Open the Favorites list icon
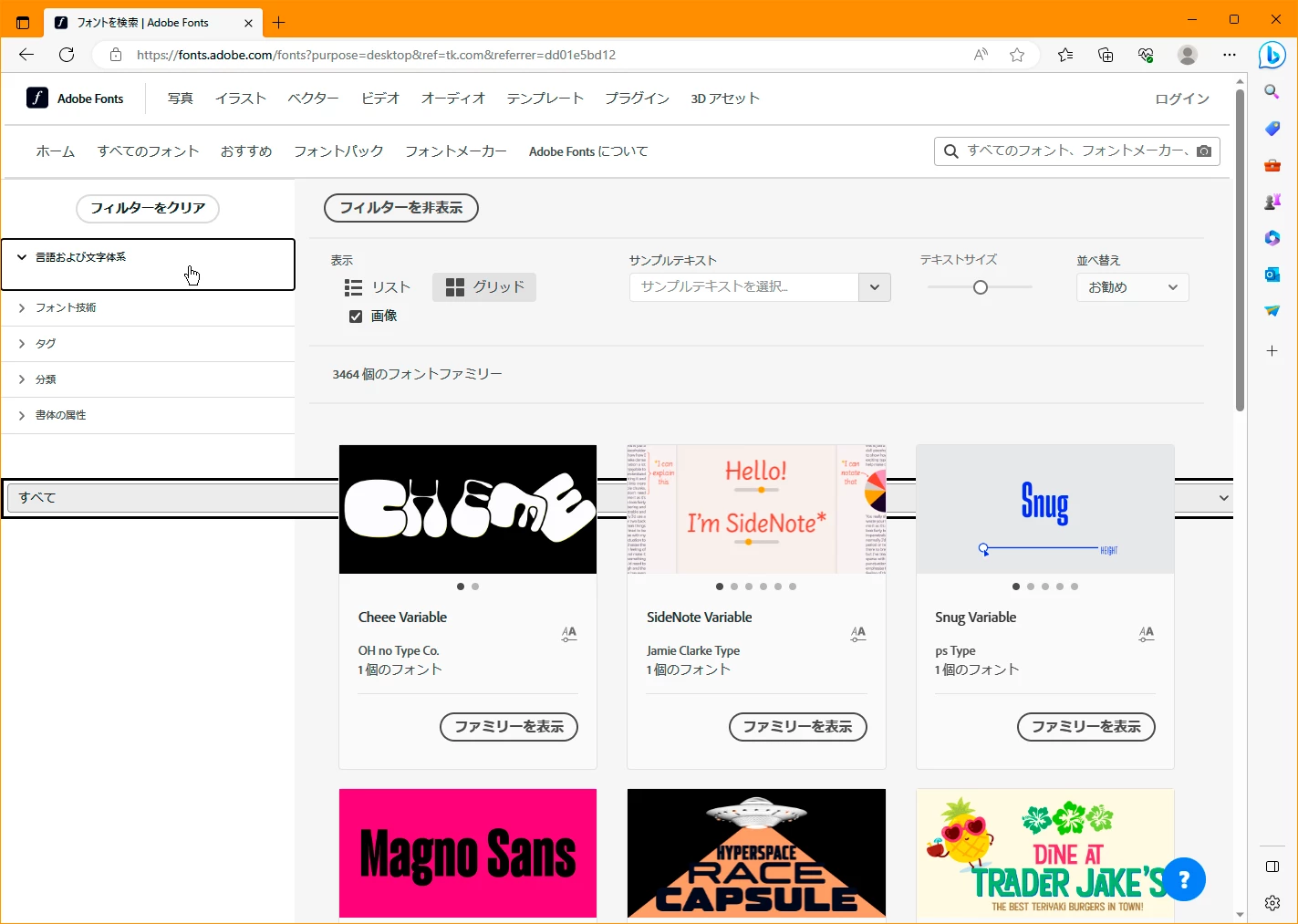 point(1065,55)
